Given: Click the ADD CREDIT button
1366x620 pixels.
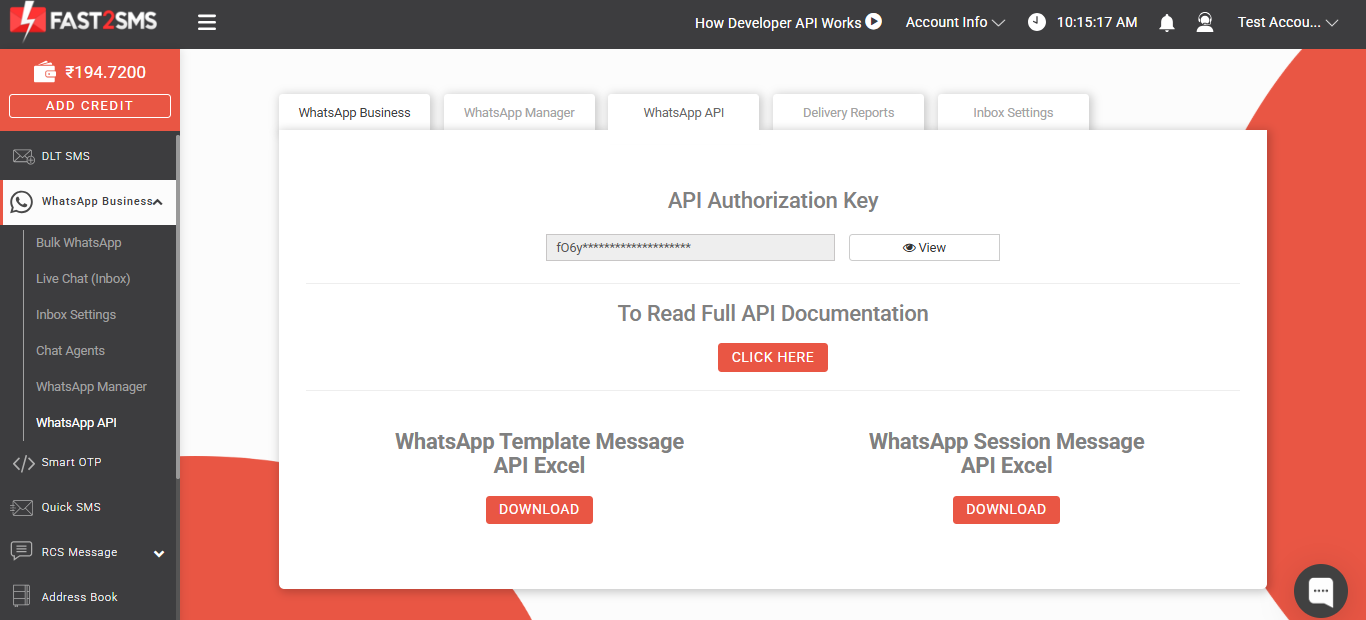Looking at the screenshot, I should coord(90,106).
